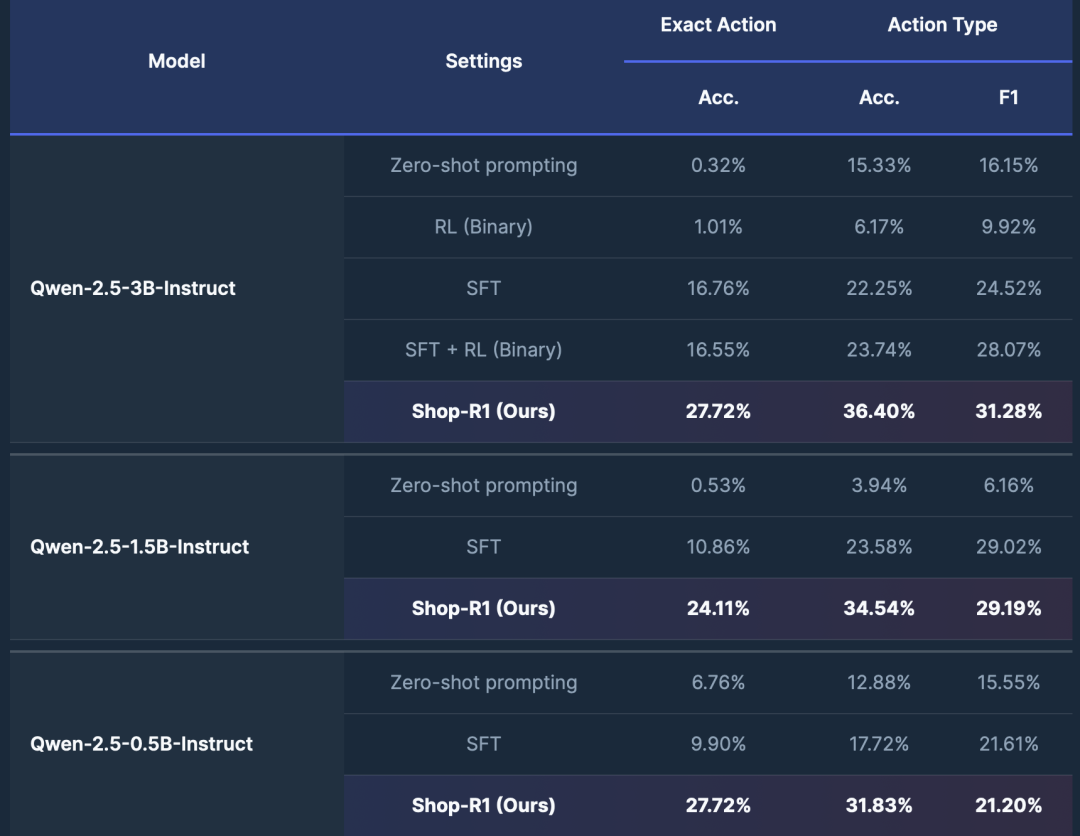Select the Qwen-2.5-1.5B-Instruct model cell

(140, 547)
